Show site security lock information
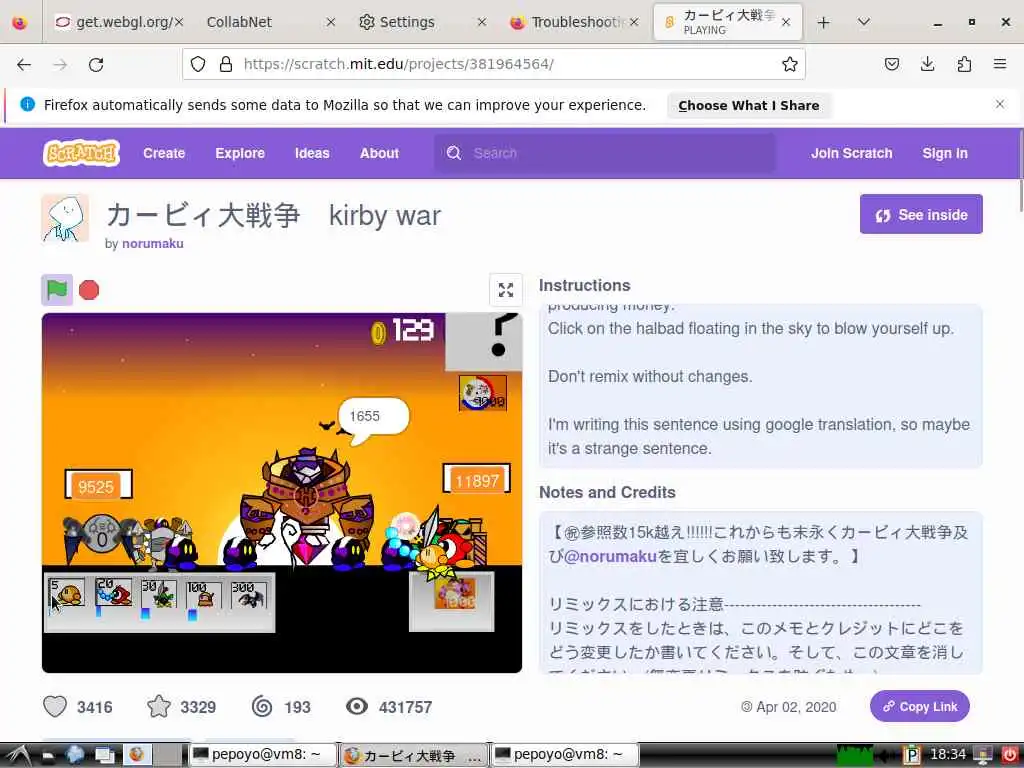 pos(226,64)
